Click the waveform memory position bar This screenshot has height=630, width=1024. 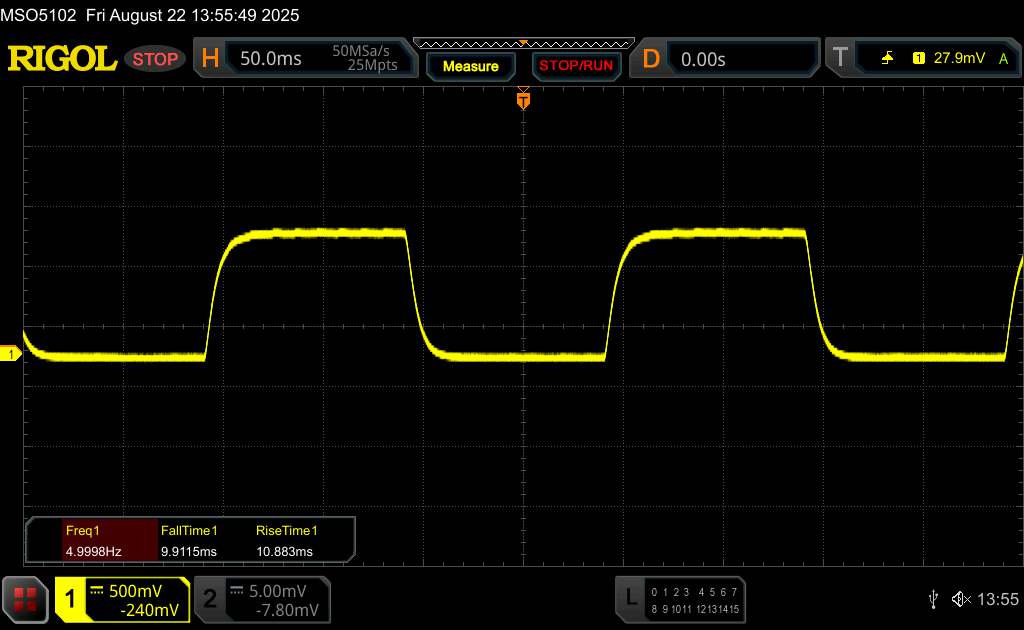[x=522, y=44]
